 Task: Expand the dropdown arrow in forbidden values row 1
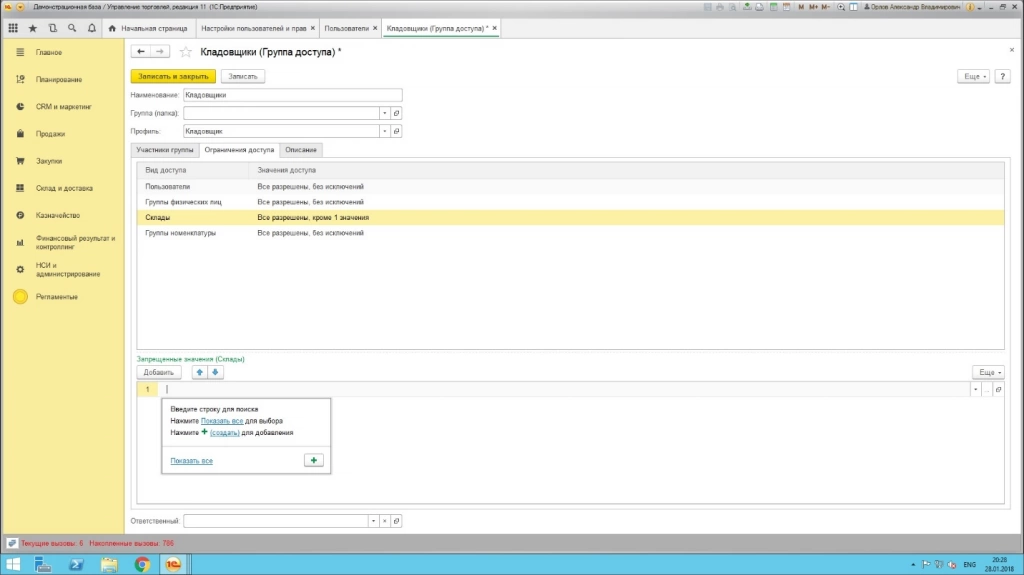tap(976, 389)
